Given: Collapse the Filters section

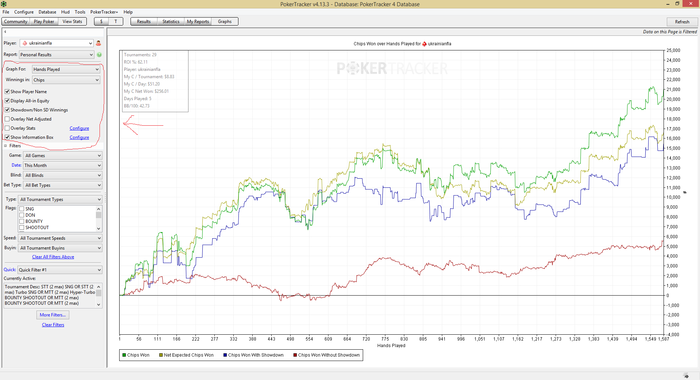Looking at the screenshot, I should coord(6,146).
